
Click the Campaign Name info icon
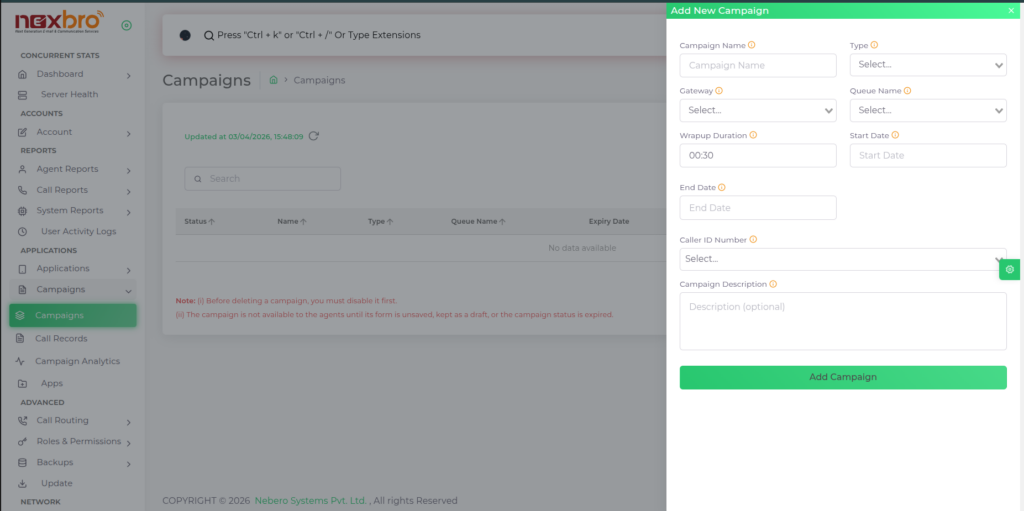[752, 45]
